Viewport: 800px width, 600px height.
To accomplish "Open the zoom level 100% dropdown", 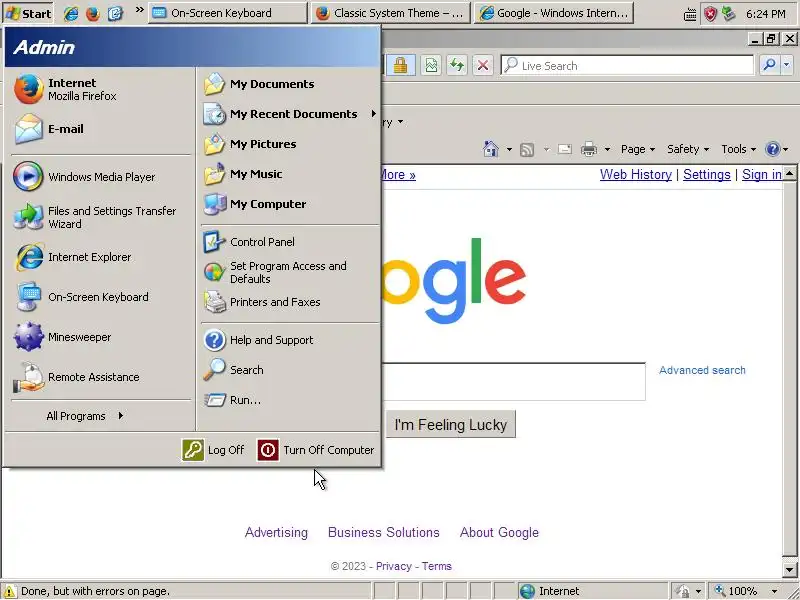I will point(774,591).
